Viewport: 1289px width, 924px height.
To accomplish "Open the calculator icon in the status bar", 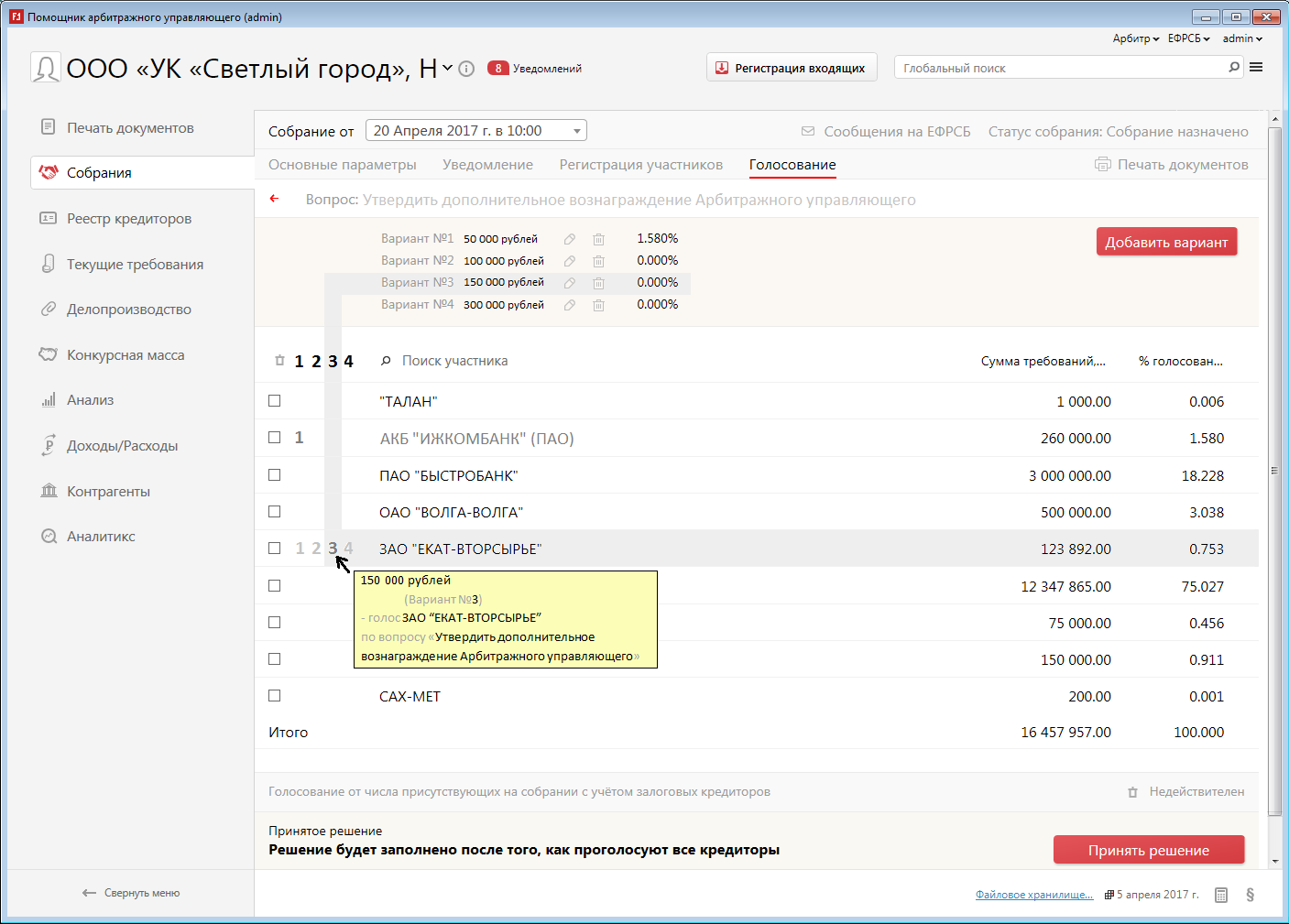I will point(1221,895).
